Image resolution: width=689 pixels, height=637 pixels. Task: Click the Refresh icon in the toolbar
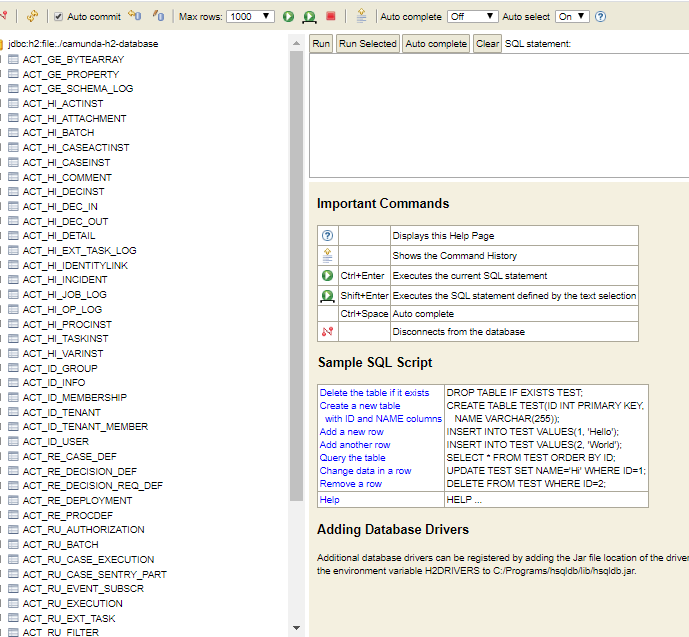[32, 17]
